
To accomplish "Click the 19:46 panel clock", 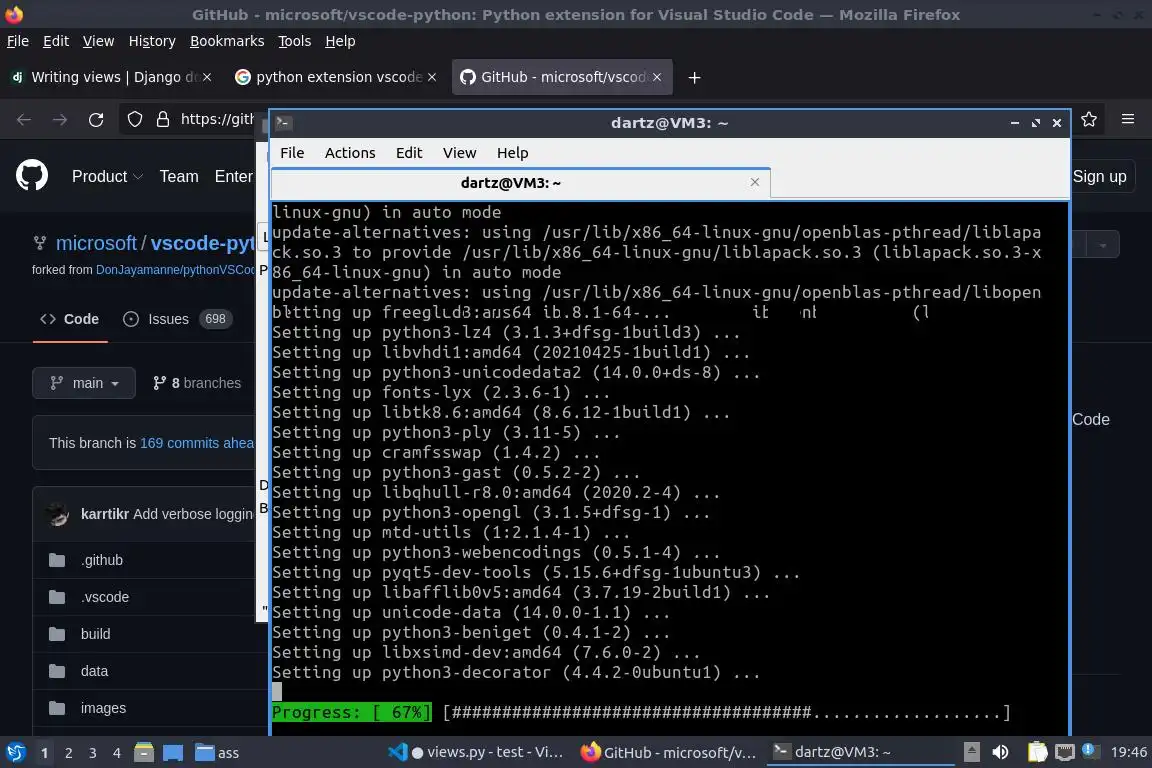I will pos(1128,752).
